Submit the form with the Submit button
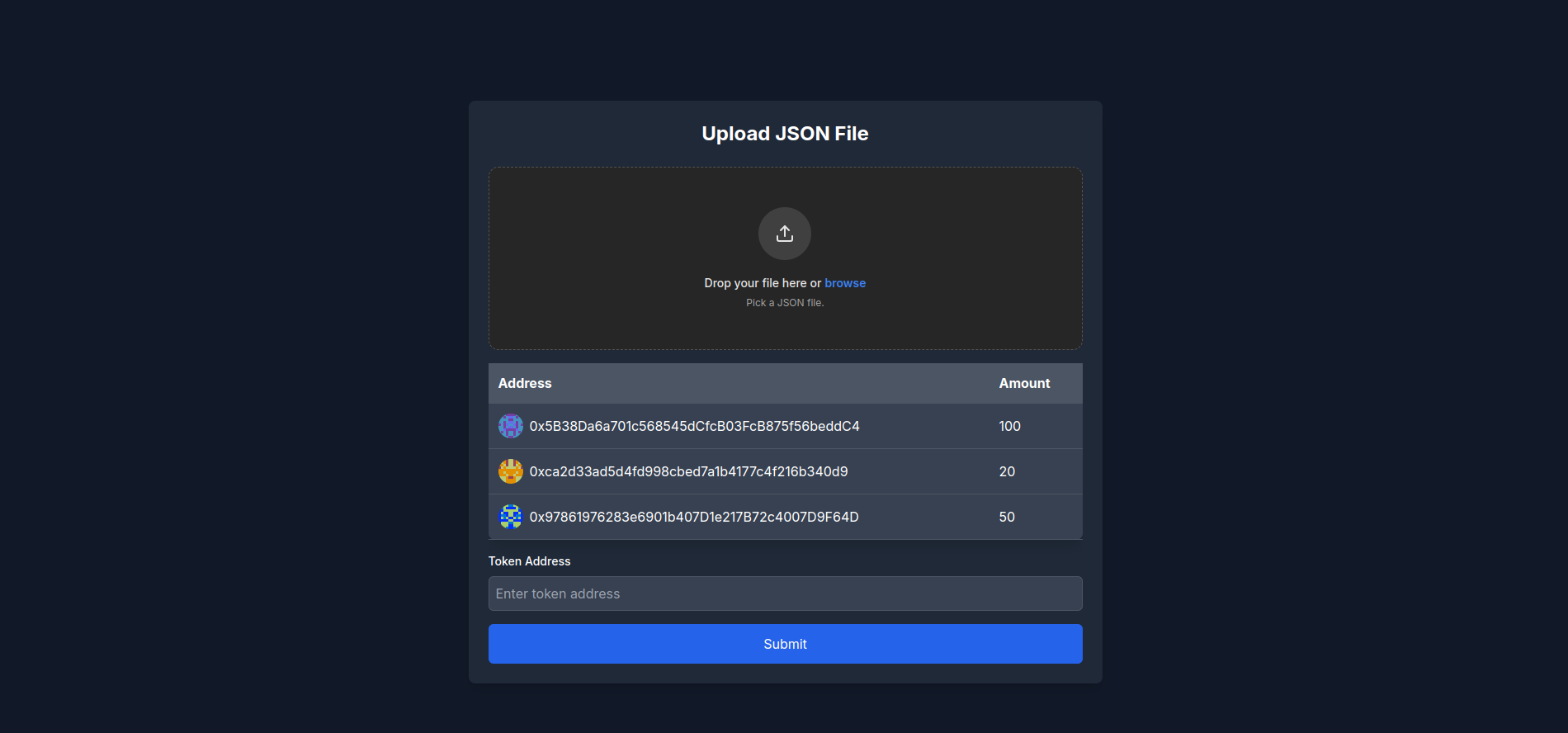Image resolution: width=1568 pixels, height=733 pixels. [786, 644]
